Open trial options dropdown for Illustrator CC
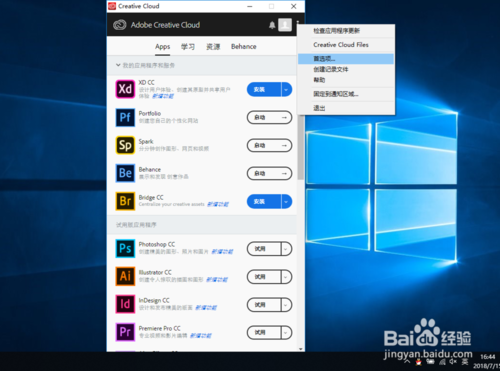This screenshot has height=371, width=500. (x=286, y=277)
